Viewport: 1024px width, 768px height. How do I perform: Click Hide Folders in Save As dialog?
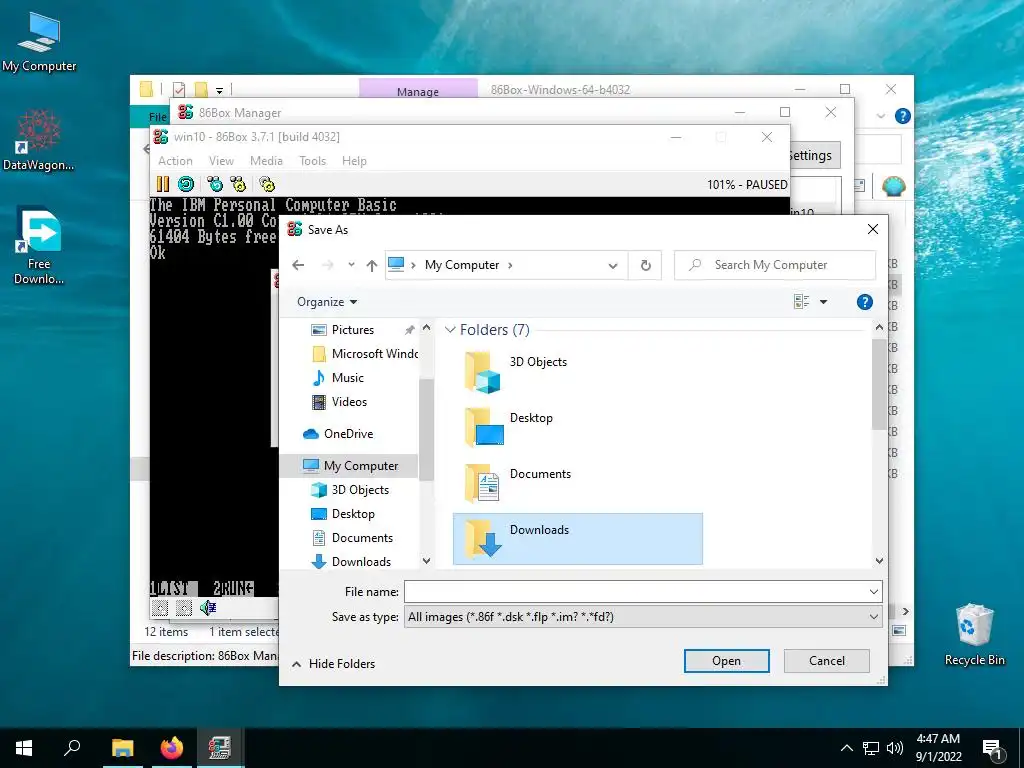point(333,664)
